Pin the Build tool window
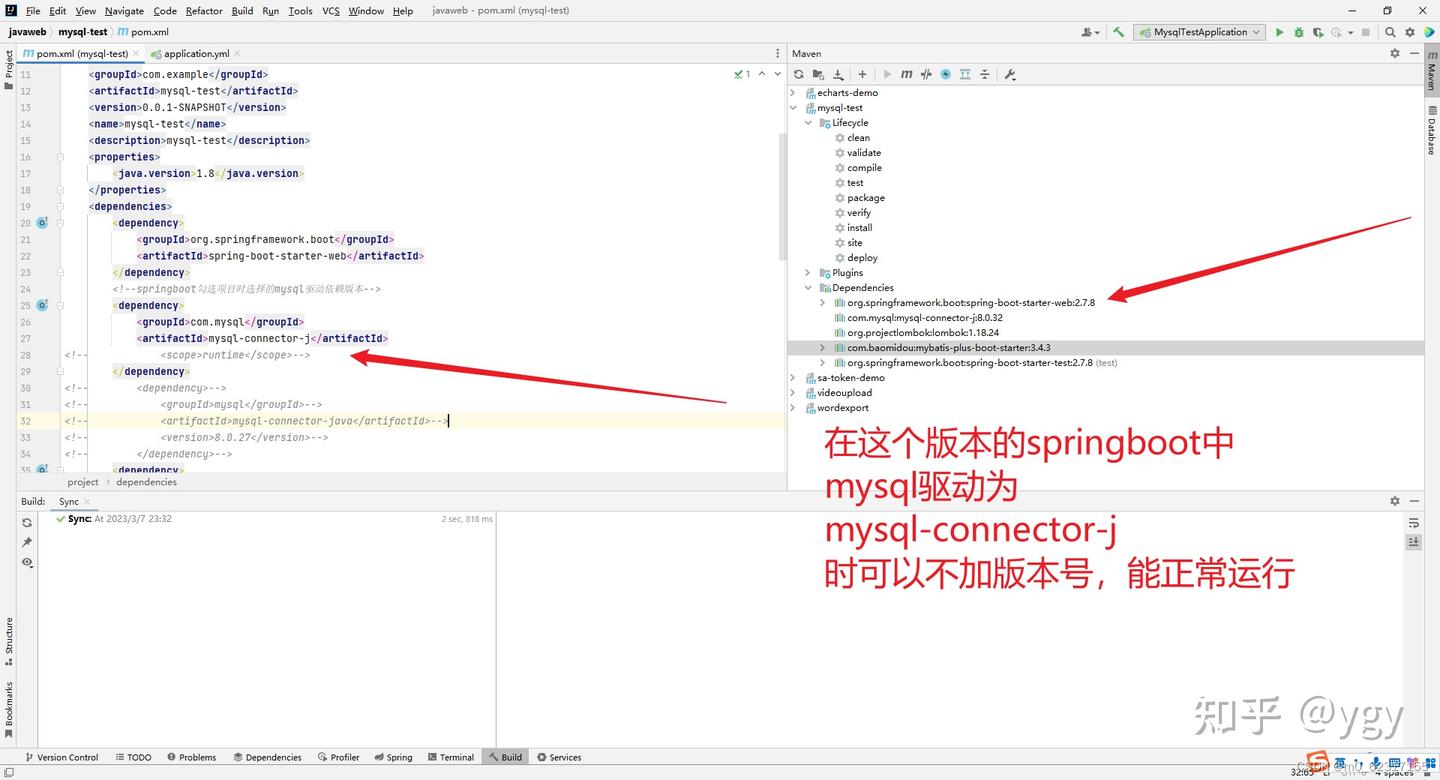1440x780 pixels. click(27, 541)
